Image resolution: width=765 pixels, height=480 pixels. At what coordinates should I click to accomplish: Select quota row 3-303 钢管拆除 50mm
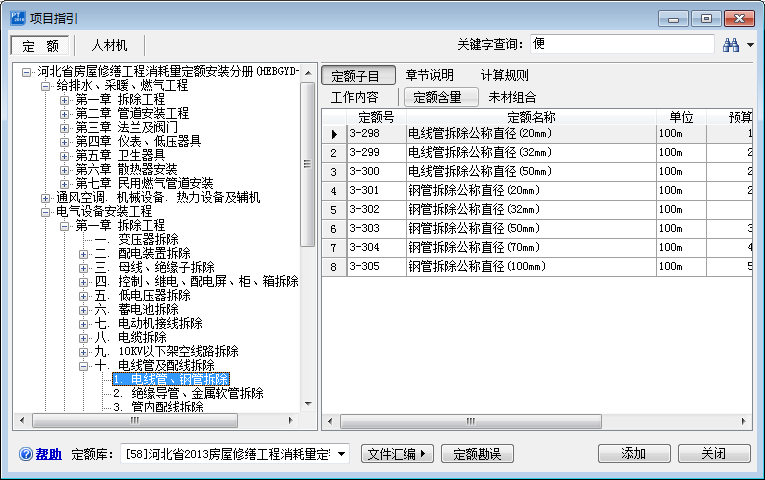coord(537,229)
